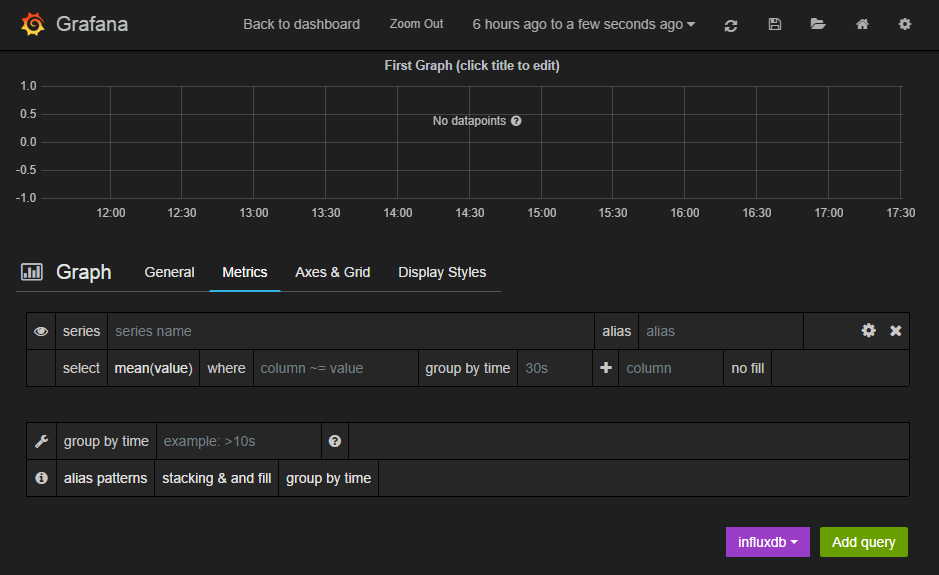Click the -1.0 y-axis label
The width and height of the screenshot is (939, 575).
tap(26, 198)
